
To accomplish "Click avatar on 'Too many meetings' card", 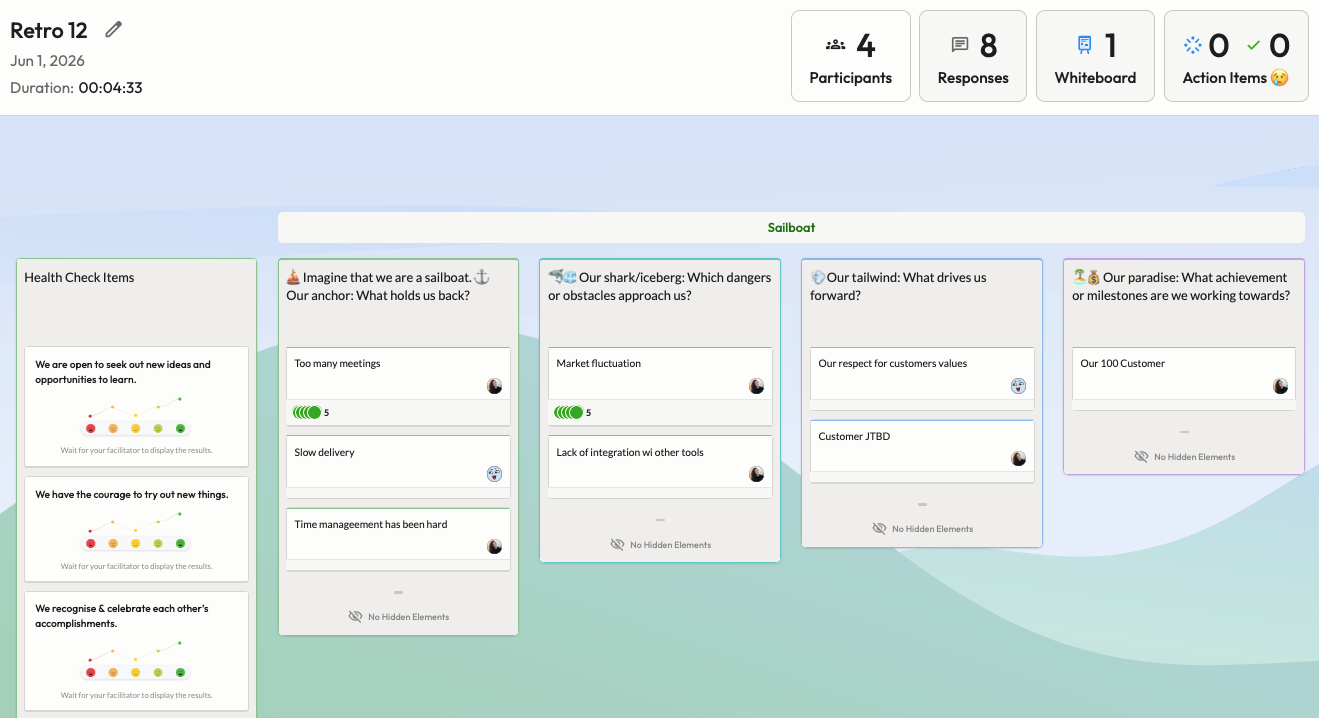I will pyautogui.click(x=494, y=386).
